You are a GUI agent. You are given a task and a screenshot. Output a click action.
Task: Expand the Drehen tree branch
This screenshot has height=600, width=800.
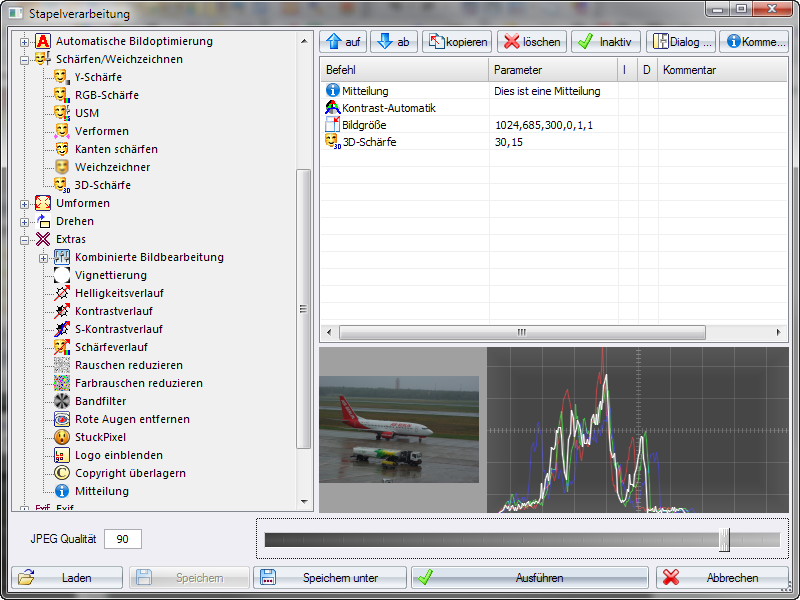point(23,221)
